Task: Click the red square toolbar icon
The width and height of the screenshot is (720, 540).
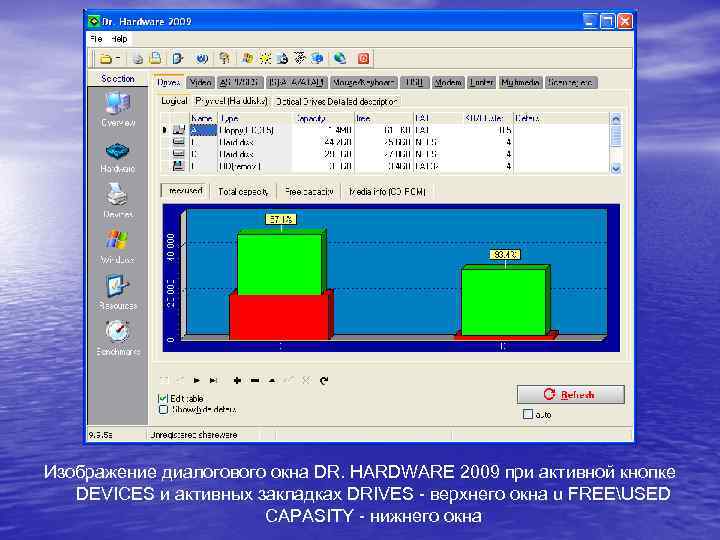Action: tap(363, 59)
